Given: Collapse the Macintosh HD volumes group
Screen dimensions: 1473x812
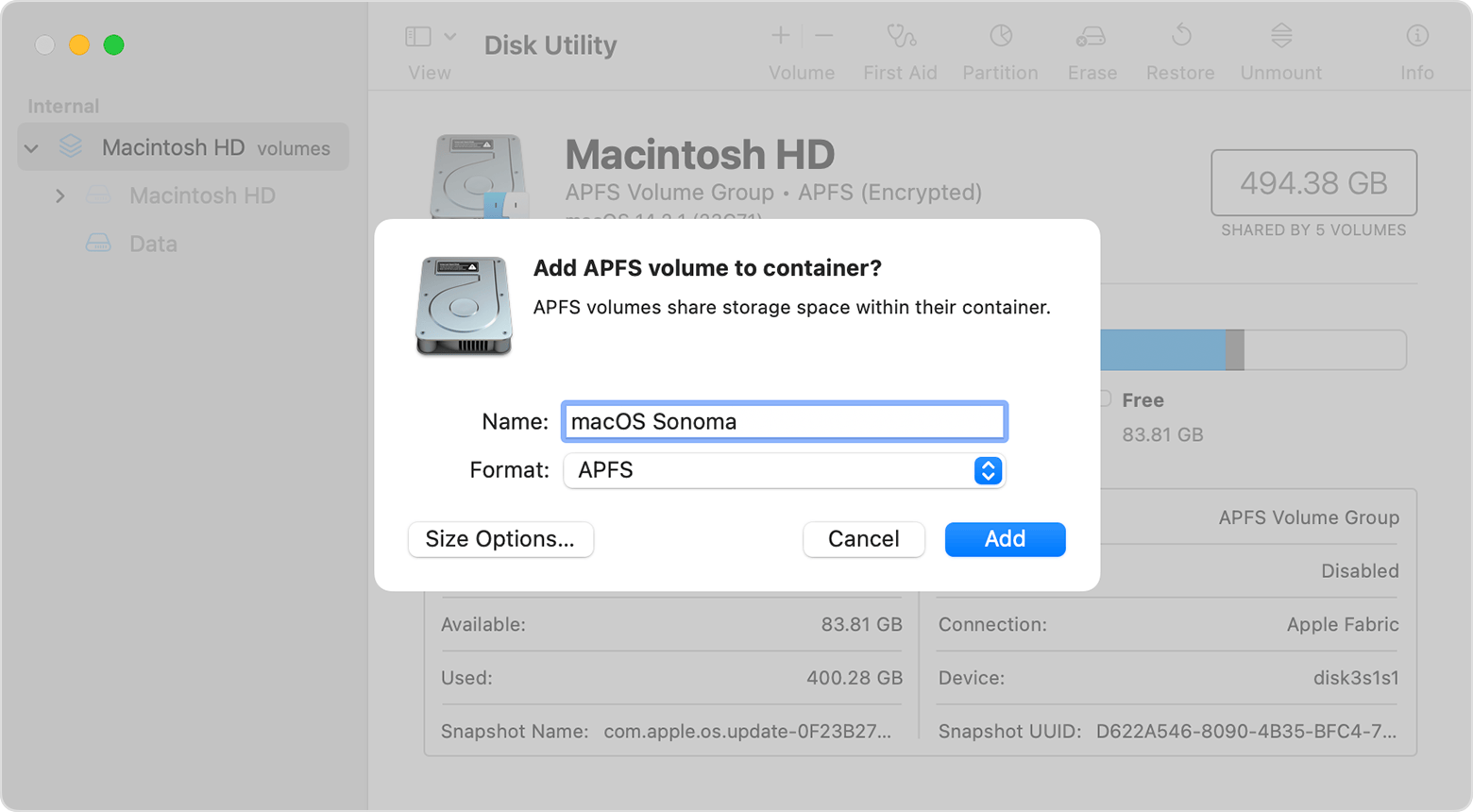Looking at the screenshot, I should 32,148.
